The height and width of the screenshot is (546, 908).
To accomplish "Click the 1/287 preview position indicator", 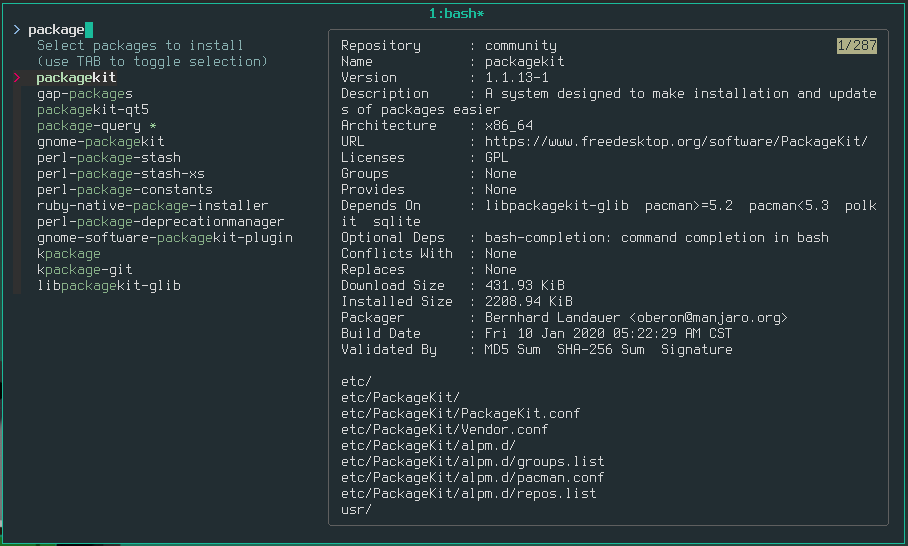I will click(856, 46).
